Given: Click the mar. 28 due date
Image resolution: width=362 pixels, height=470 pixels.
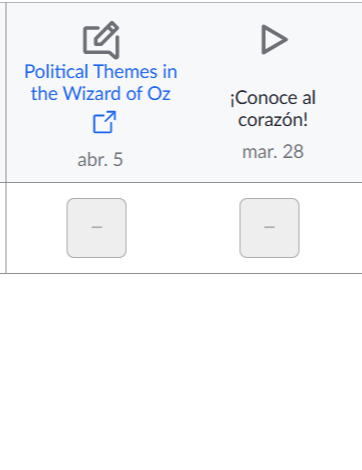Looking at the screenshot, I should pos(273,152).
